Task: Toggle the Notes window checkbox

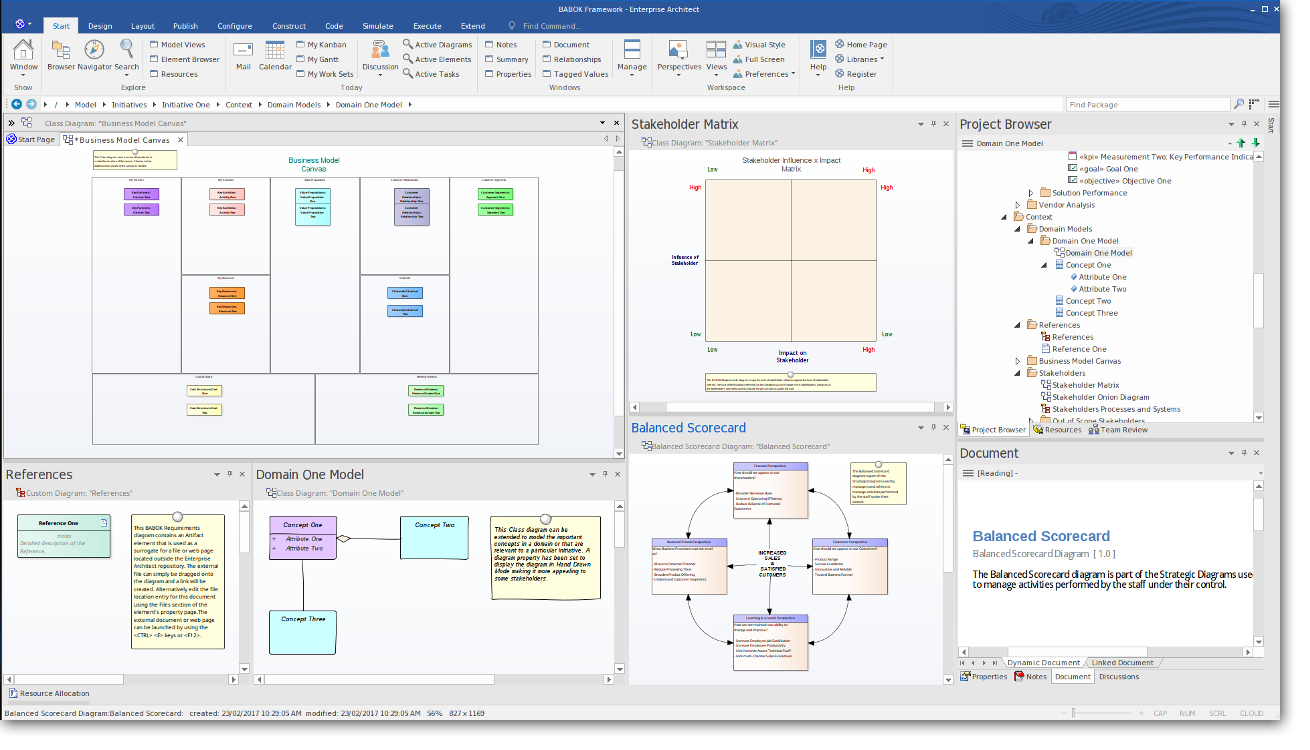Action: pyautogui.click(x=489, y=45)
